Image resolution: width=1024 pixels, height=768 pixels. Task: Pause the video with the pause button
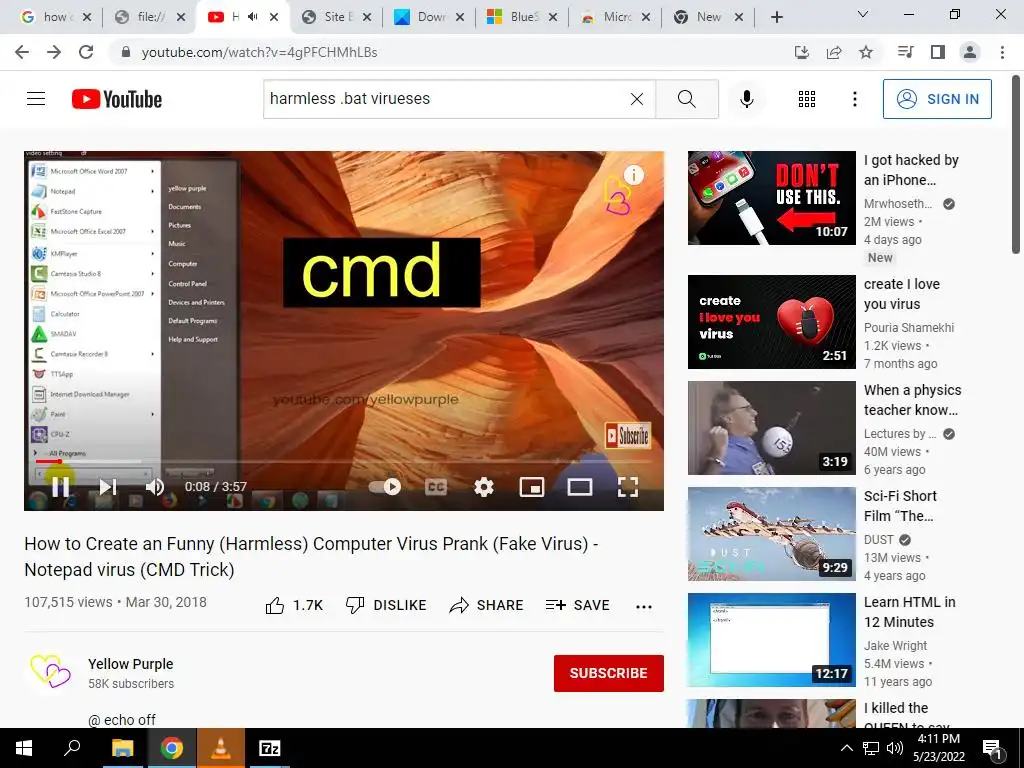pos(60,487)
